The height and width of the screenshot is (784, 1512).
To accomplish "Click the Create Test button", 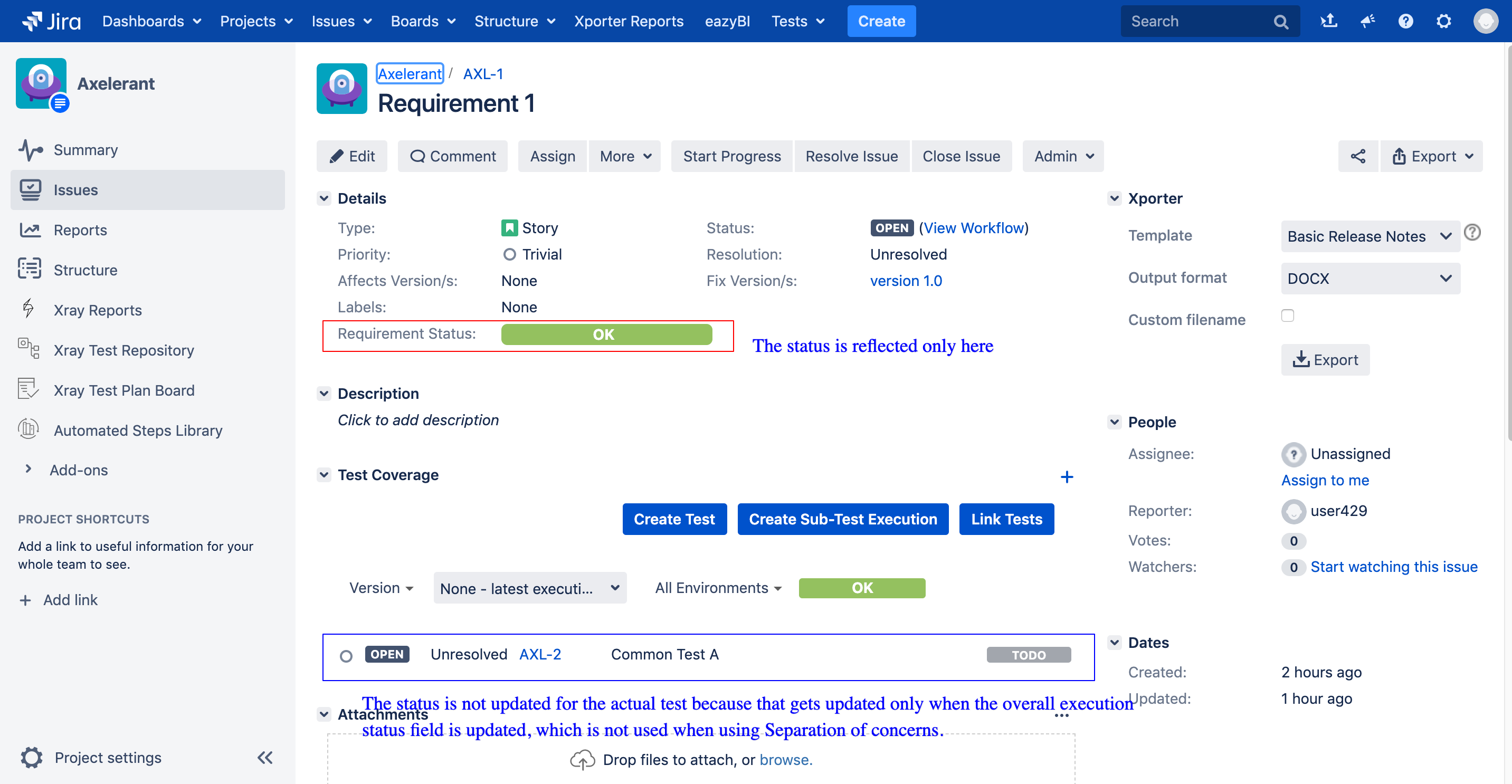I will pyautogui.click(x=675, y=519).
